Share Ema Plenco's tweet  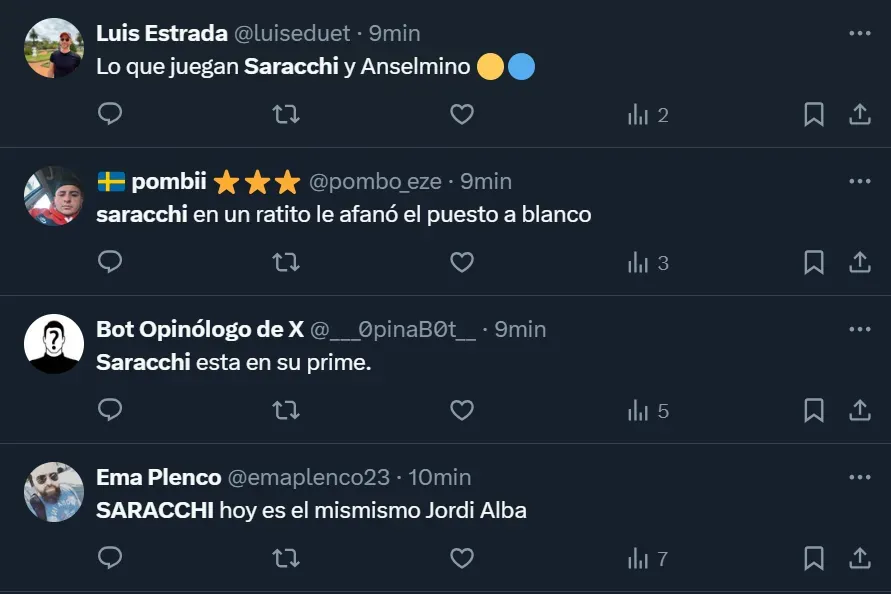click(x=859, y=559)
